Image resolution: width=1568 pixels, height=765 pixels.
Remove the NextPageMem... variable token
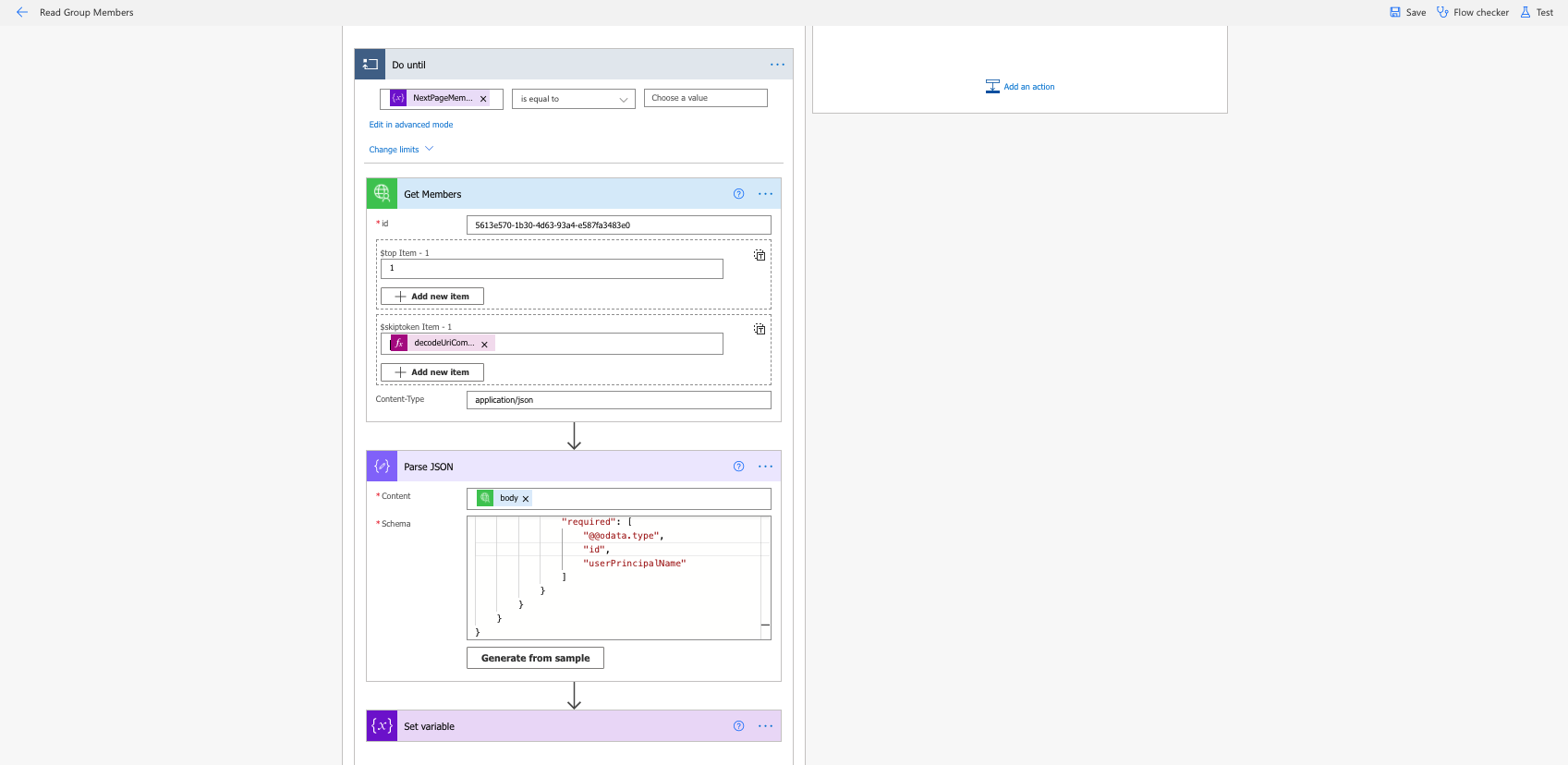[483, 99]
